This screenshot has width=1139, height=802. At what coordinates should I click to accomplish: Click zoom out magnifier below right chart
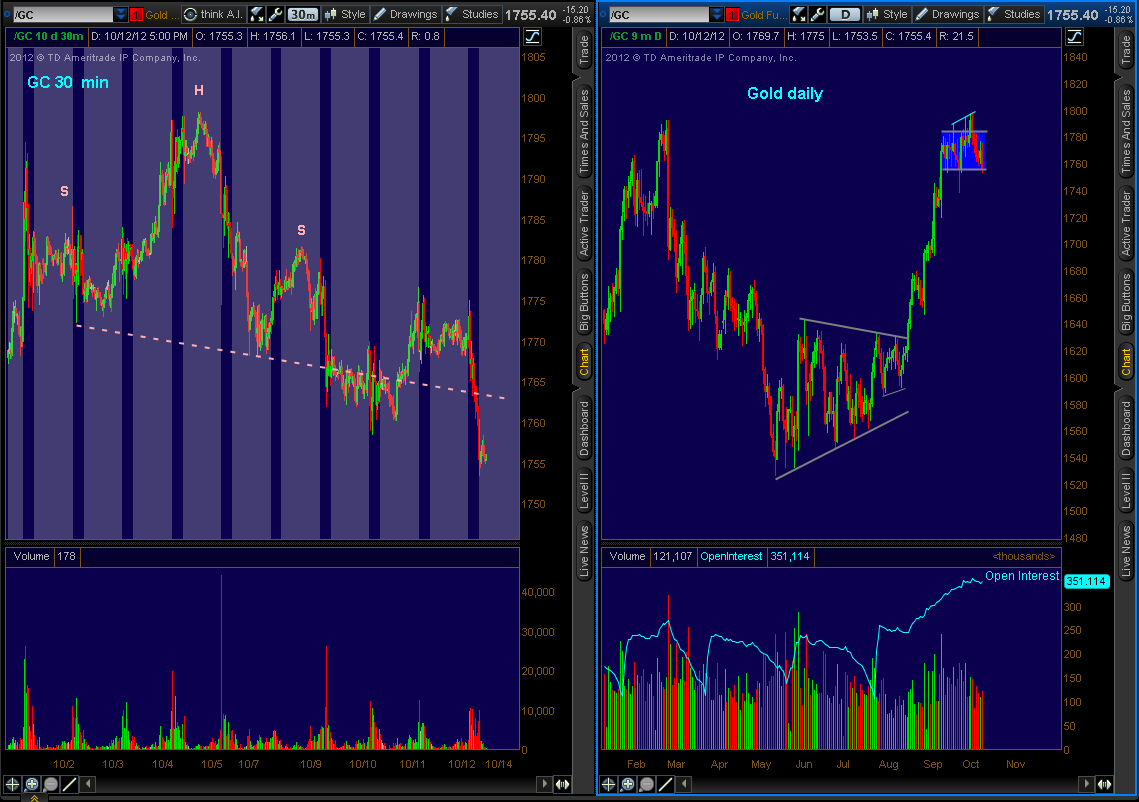pos(645,785)
